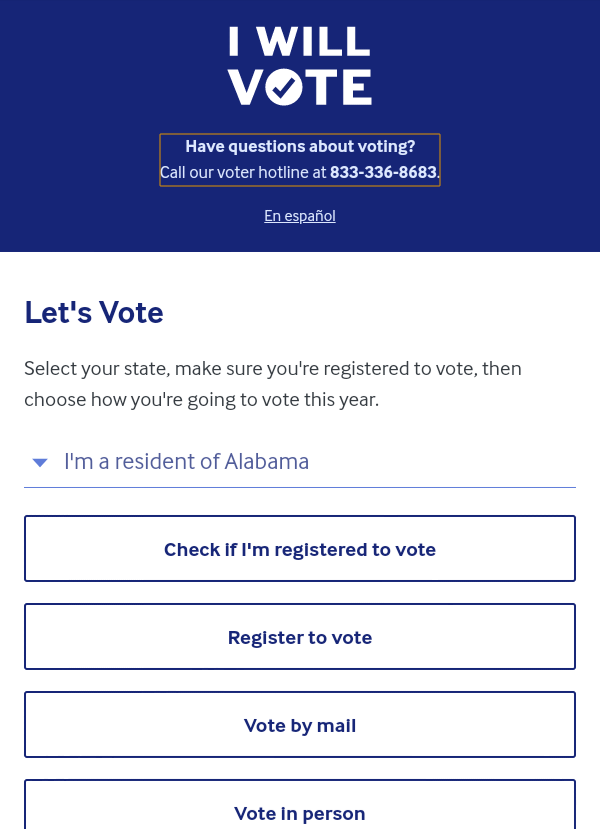Open the "I'm a resident of Alabama" dropdown
The width and height of the screenshot is (600, 829).
point(300,462)
